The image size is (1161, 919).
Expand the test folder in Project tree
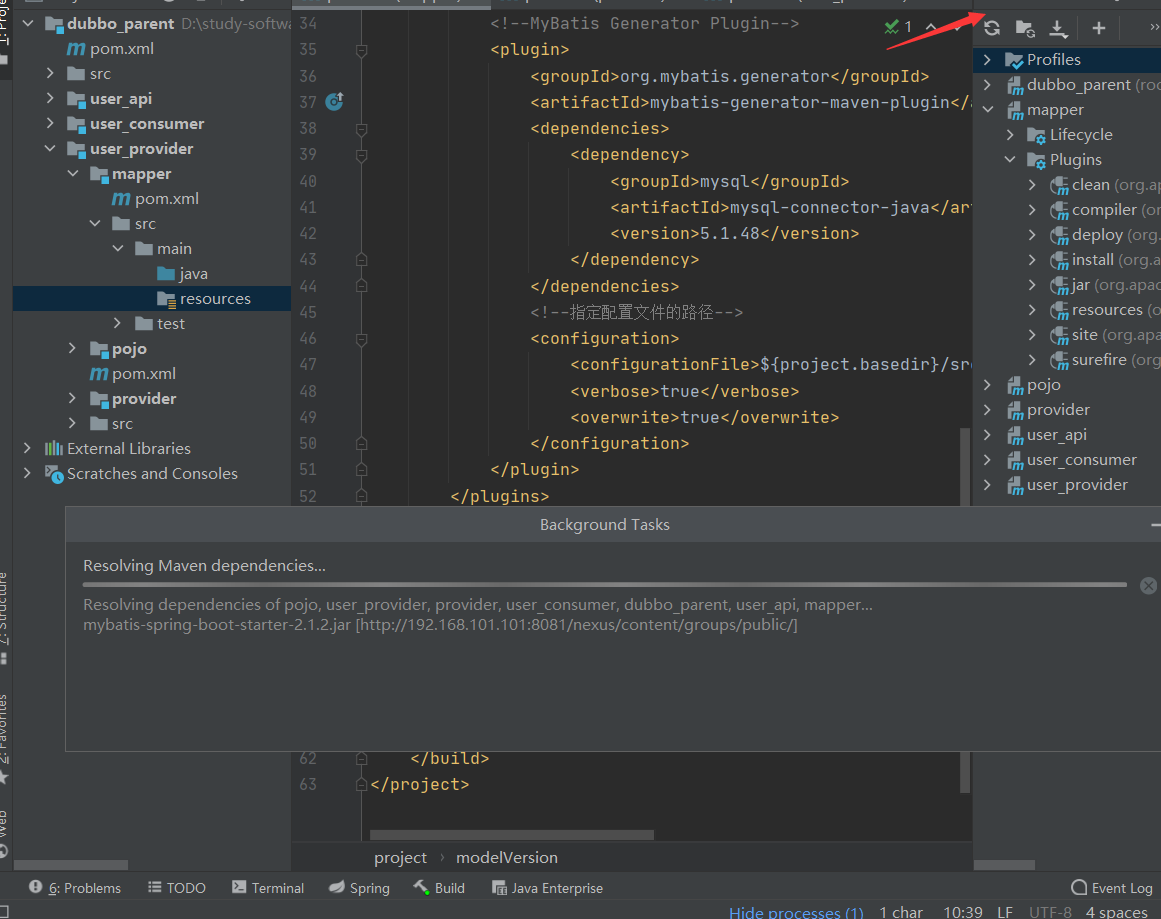point(118,324)
